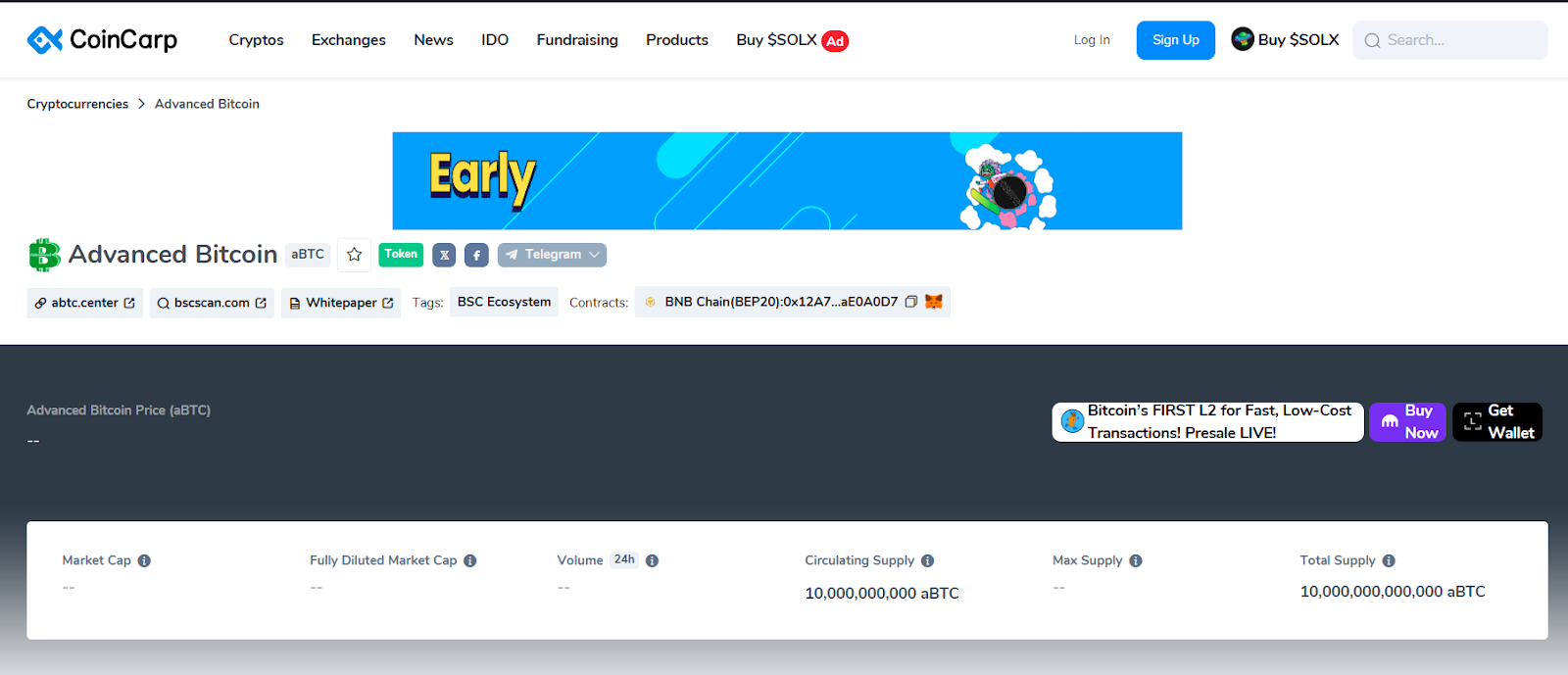1568x675 pixels.
Task: Click Bitcoin's FIRST L2 presale ad
Action: 1208,422
